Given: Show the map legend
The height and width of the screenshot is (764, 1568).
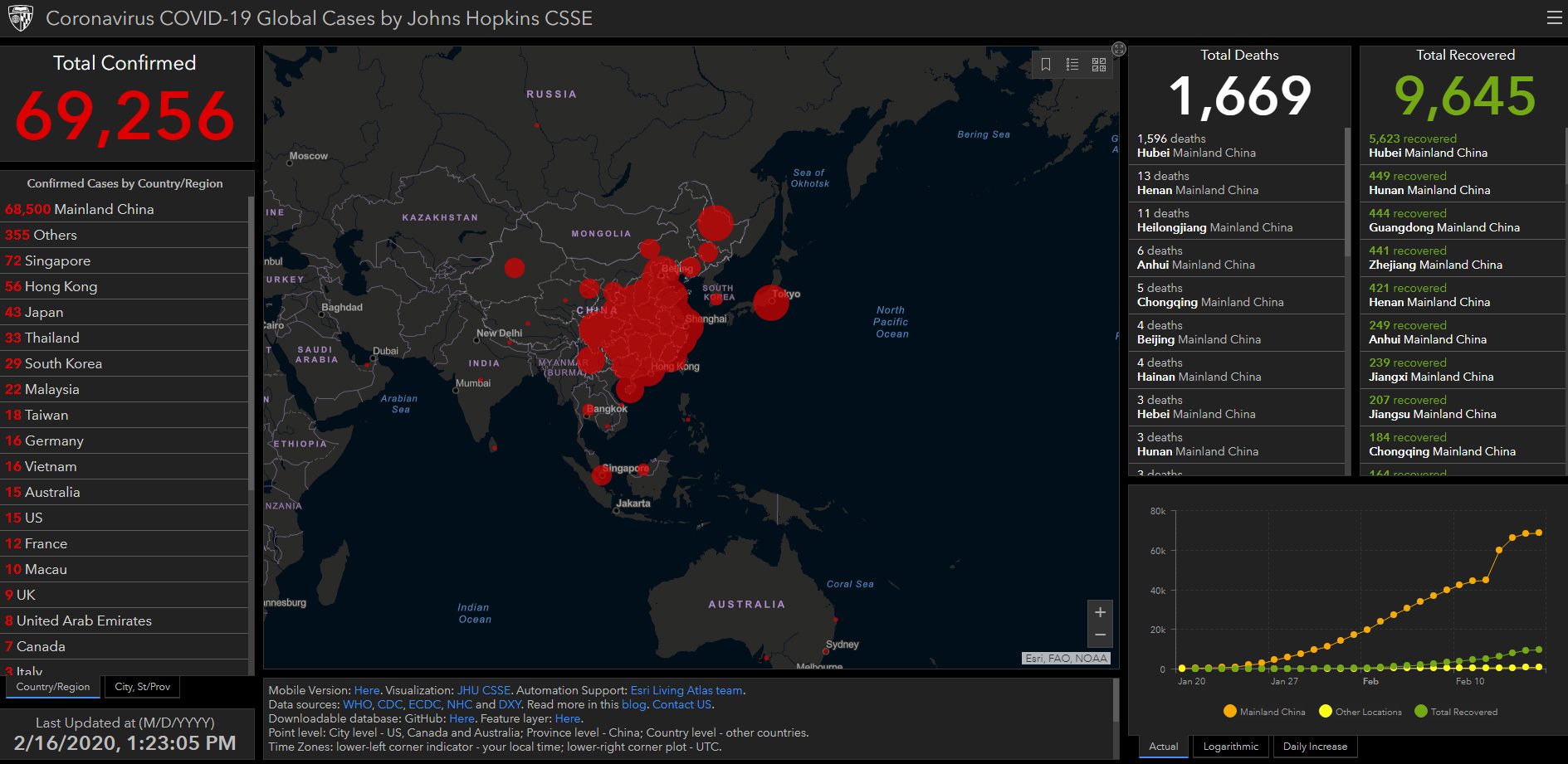Looking at the screenshot, I should click(1072, 65).
